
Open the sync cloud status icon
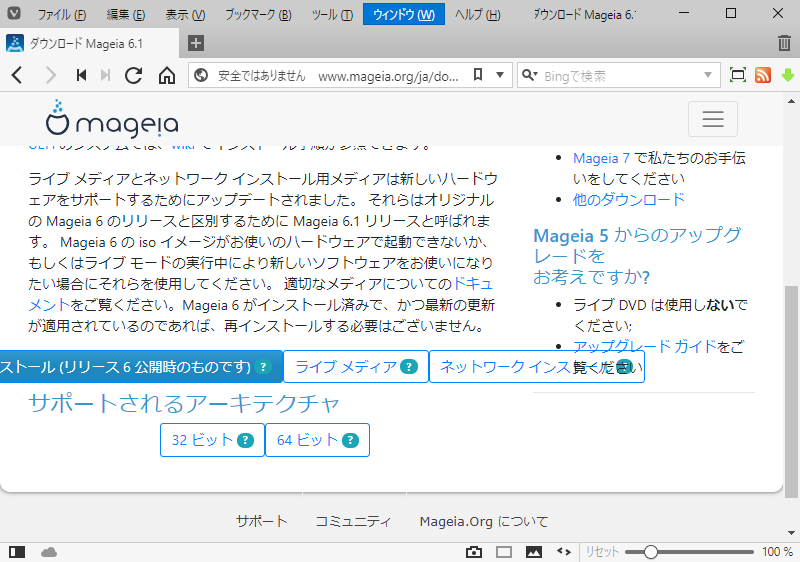[x=49, y=552]
